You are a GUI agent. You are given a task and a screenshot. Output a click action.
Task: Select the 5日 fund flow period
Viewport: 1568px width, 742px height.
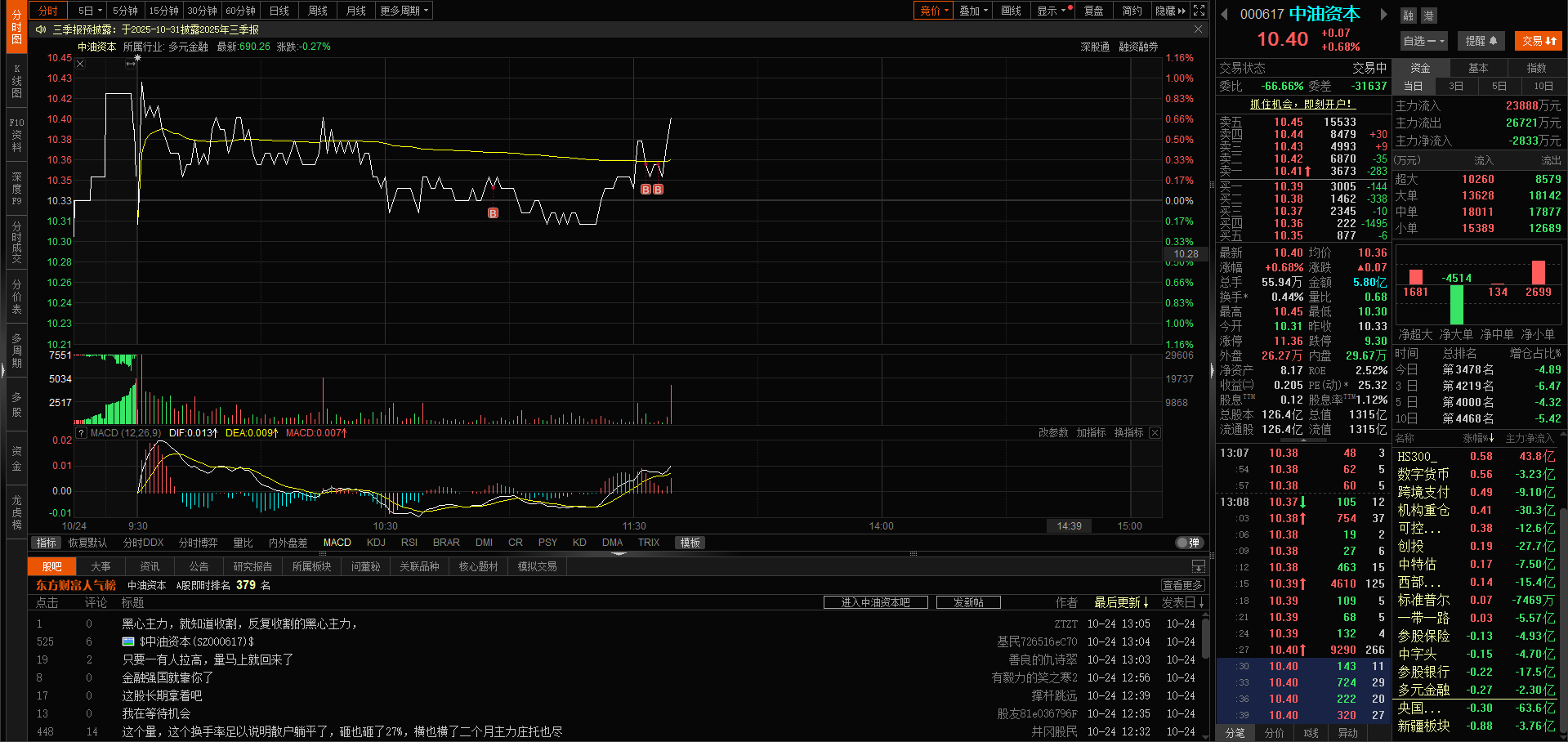[1499, 86]
